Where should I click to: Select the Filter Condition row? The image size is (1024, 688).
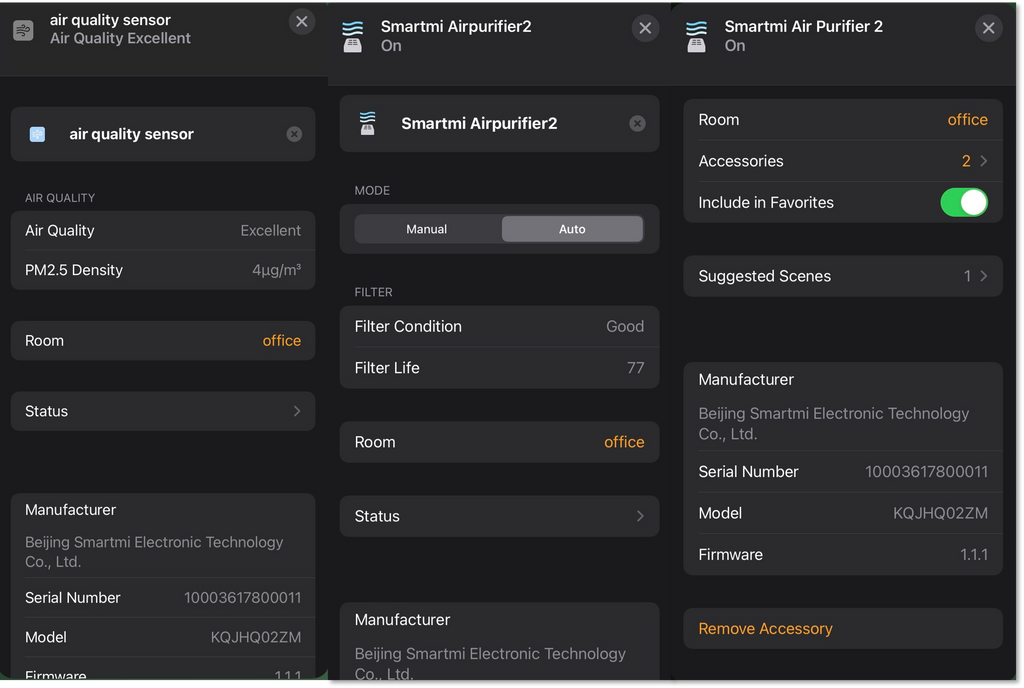click(x=500, y=326)
